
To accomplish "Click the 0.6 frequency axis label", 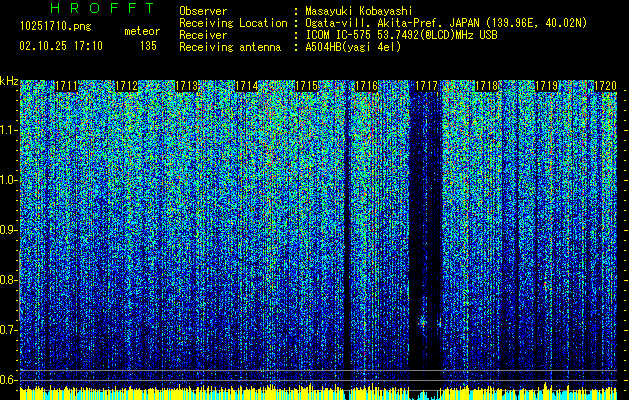I will pyautogui.click(x=8, y=380).
